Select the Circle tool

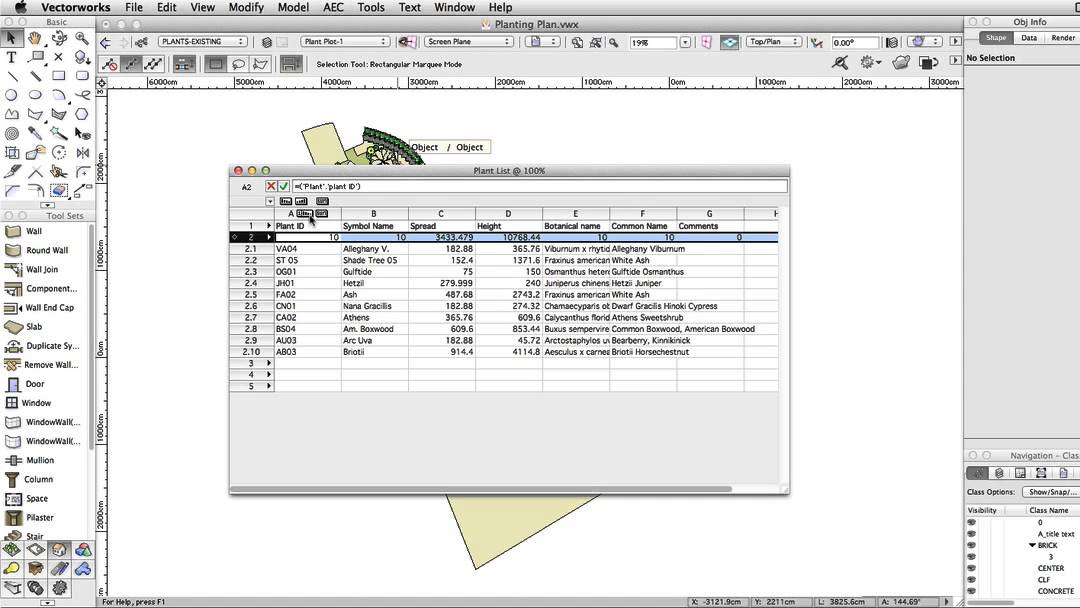[12, 95]
